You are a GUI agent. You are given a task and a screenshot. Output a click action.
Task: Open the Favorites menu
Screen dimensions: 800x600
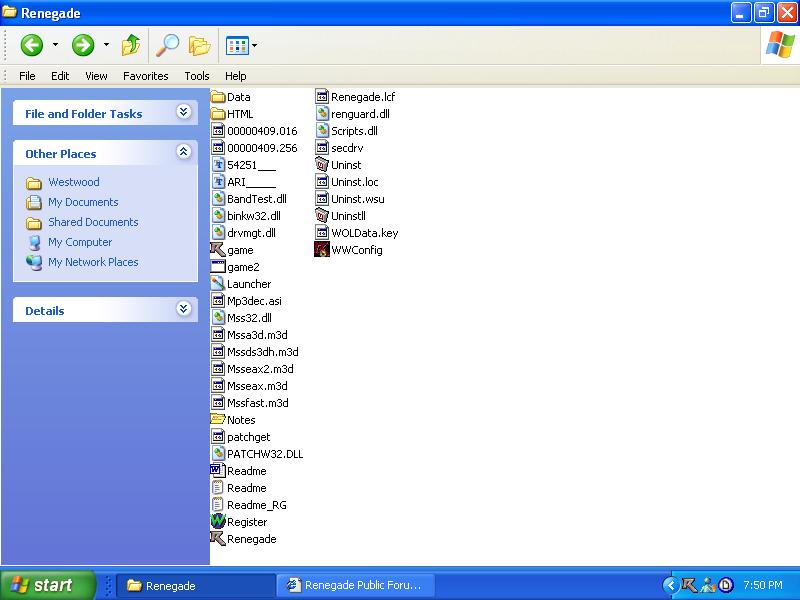tap(145, 76)
